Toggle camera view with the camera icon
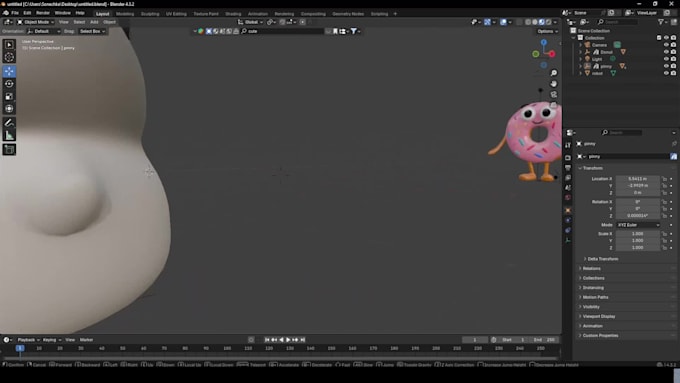The height and width of the screenshot is (383, 680). [x=554, y=95]
